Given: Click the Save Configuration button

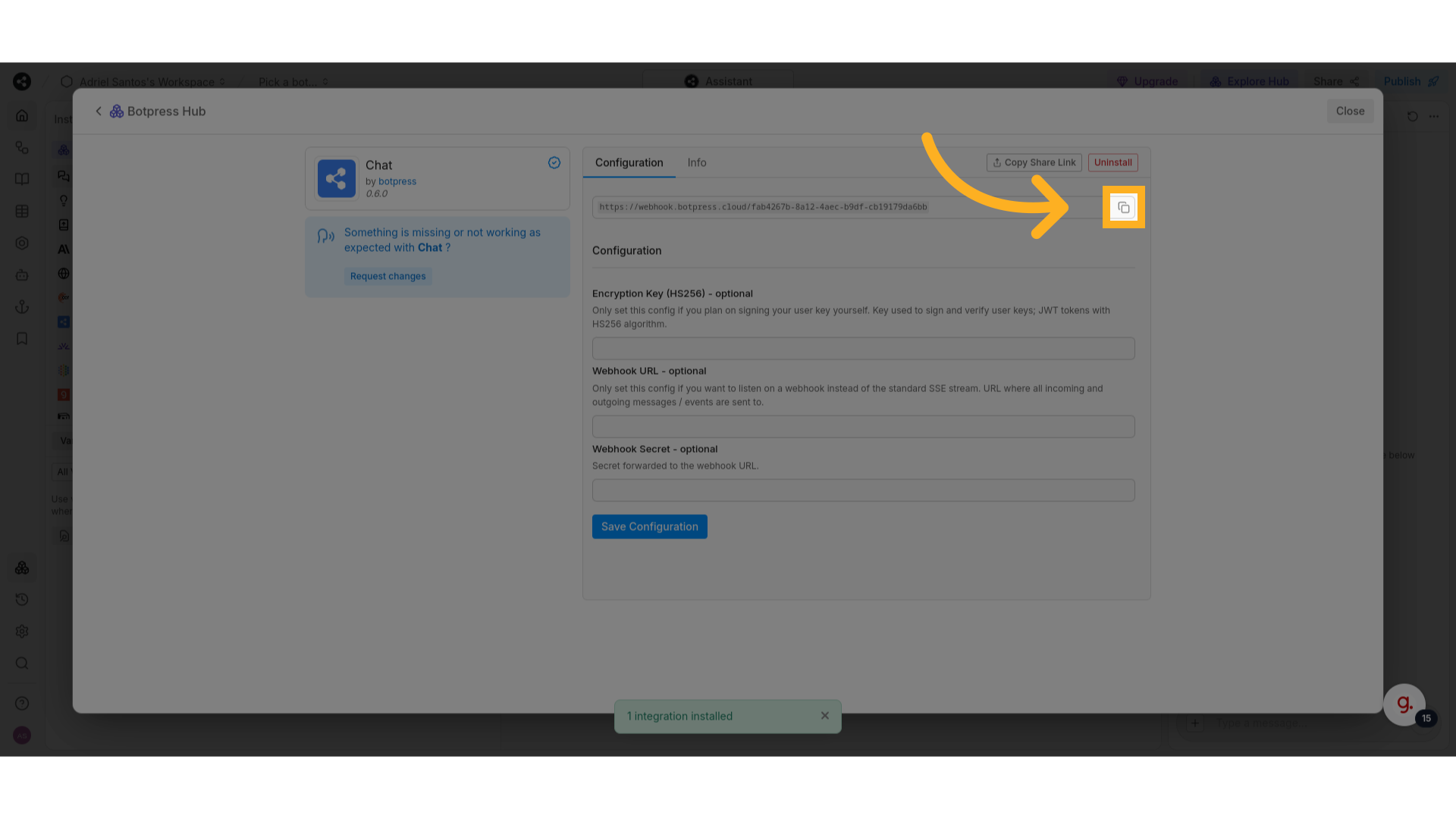Looking at the screenshot, I should [x=650, y=527].
